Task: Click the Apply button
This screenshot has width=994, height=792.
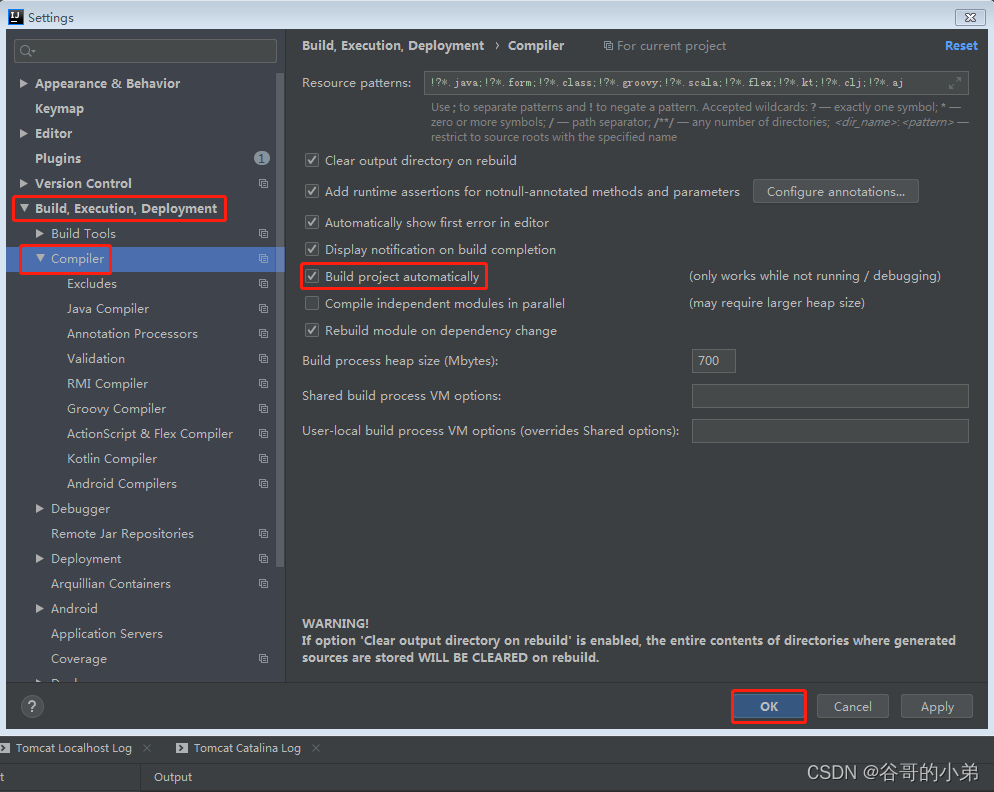Action: [x=937, y=706]
